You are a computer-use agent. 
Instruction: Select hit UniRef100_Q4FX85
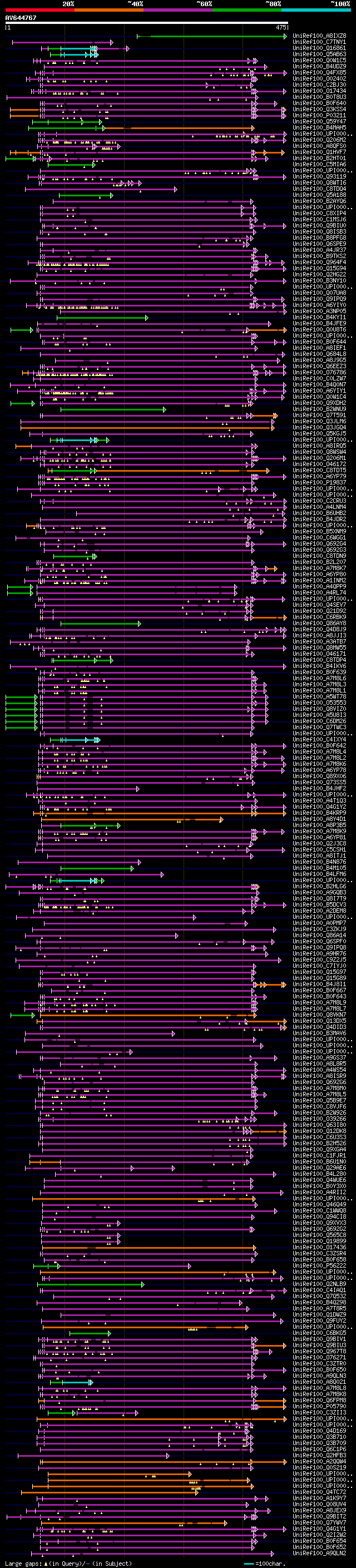(x=319, y=72)
